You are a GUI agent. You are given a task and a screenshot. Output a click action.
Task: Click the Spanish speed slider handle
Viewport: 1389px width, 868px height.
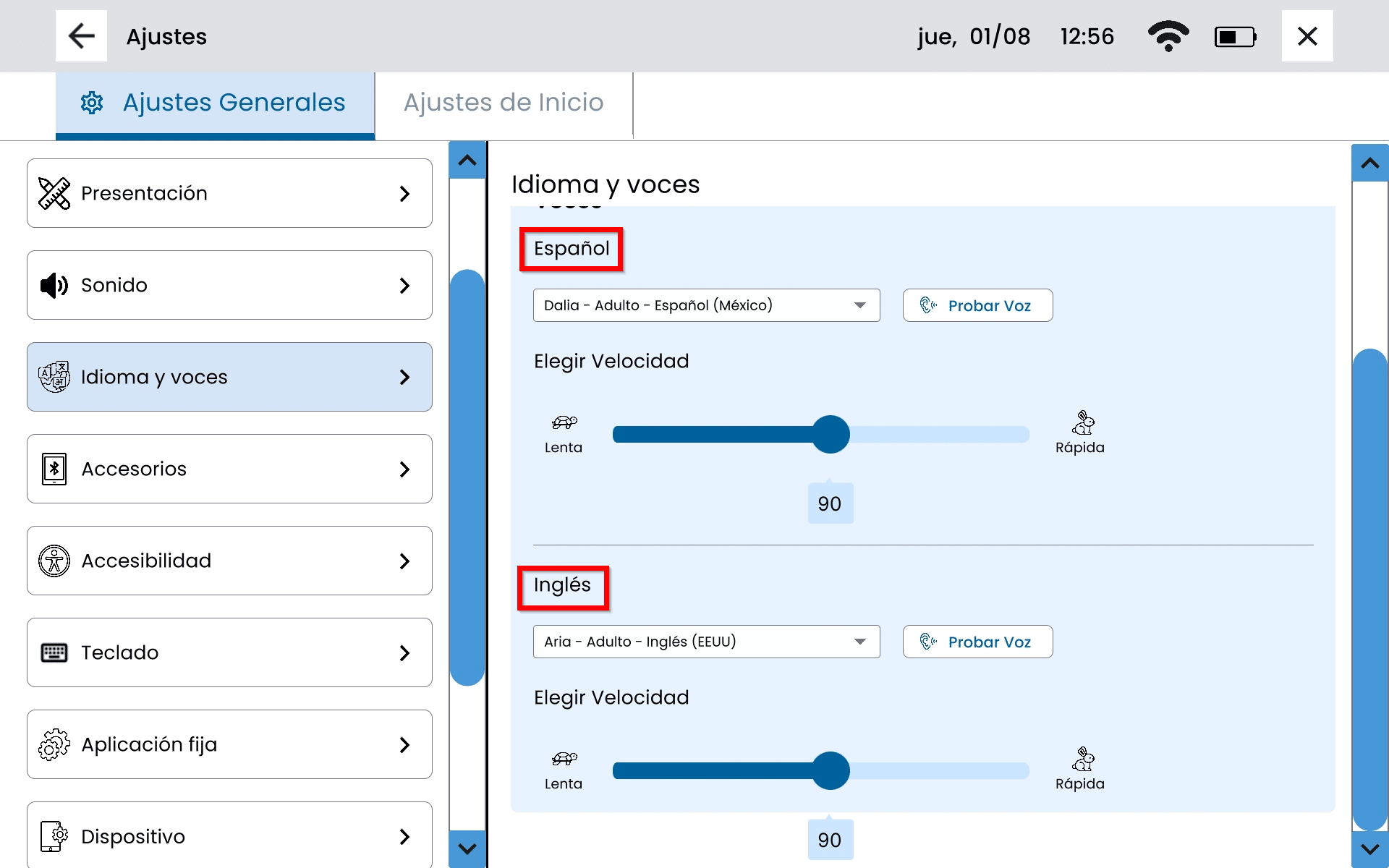(x=831, y=434)
